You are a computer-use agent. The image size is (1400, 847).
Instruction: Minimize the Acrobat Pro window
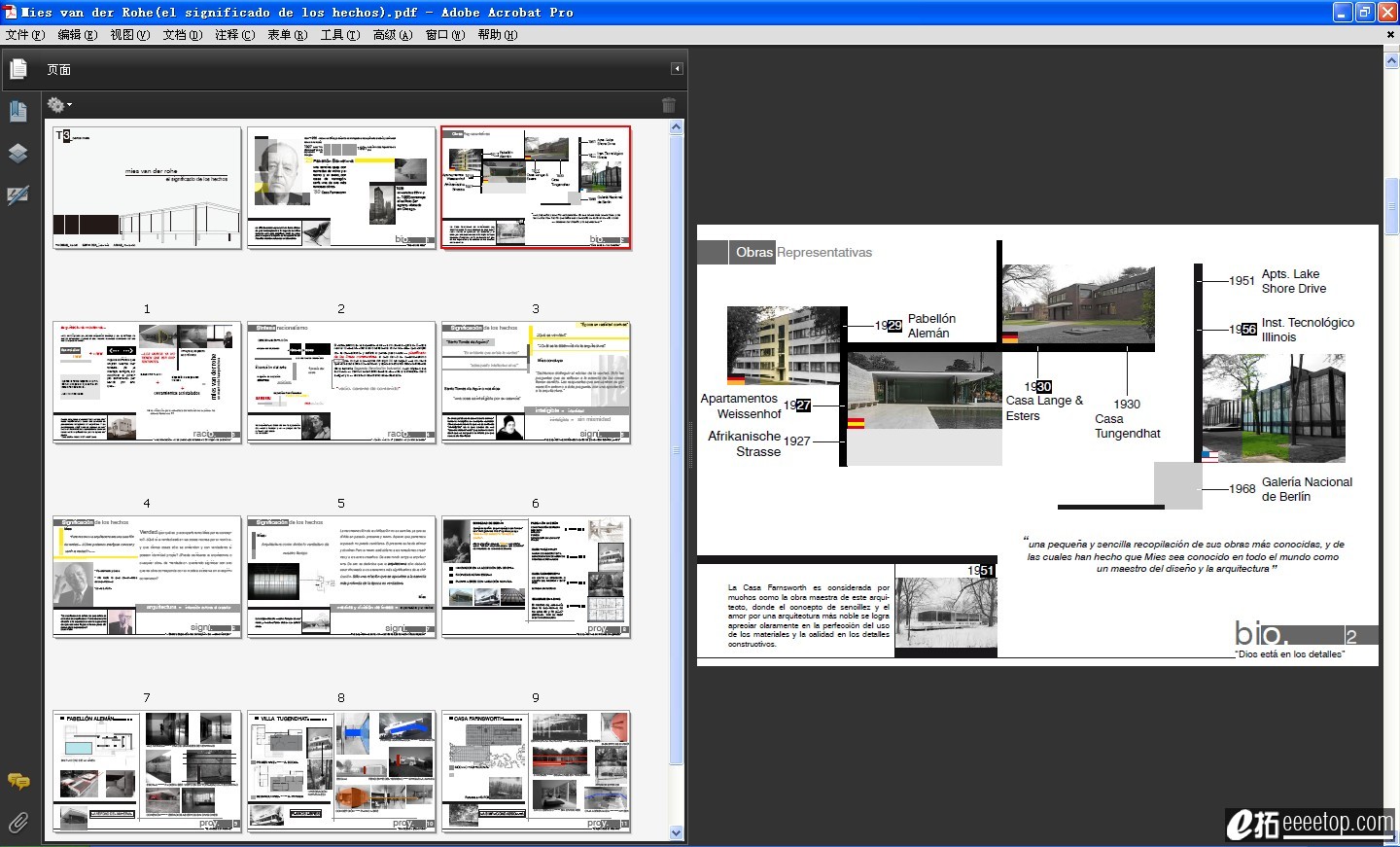pos(1343,12)
